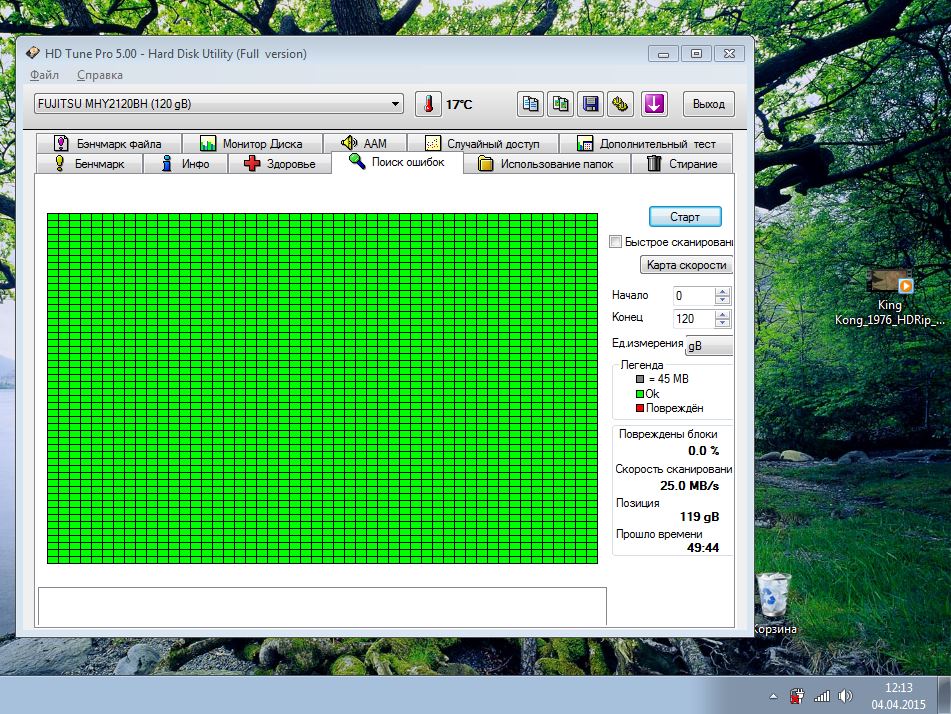
Task: Click the 0.0 % damaged blocks value
Action: (x=704, y=451)
